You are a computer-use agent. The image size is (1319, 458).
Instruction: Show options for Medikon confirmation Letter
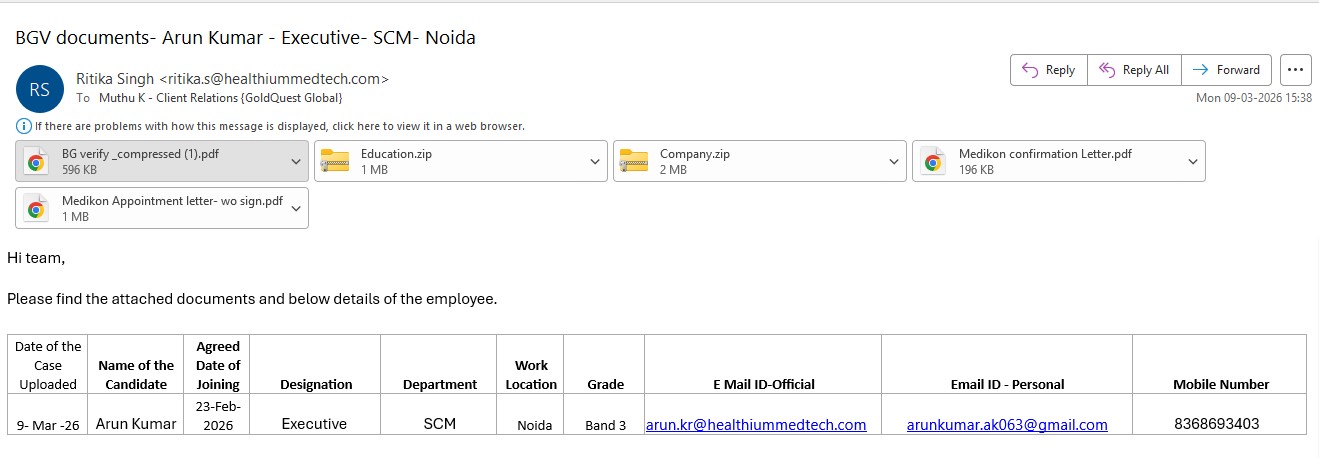1192,162
